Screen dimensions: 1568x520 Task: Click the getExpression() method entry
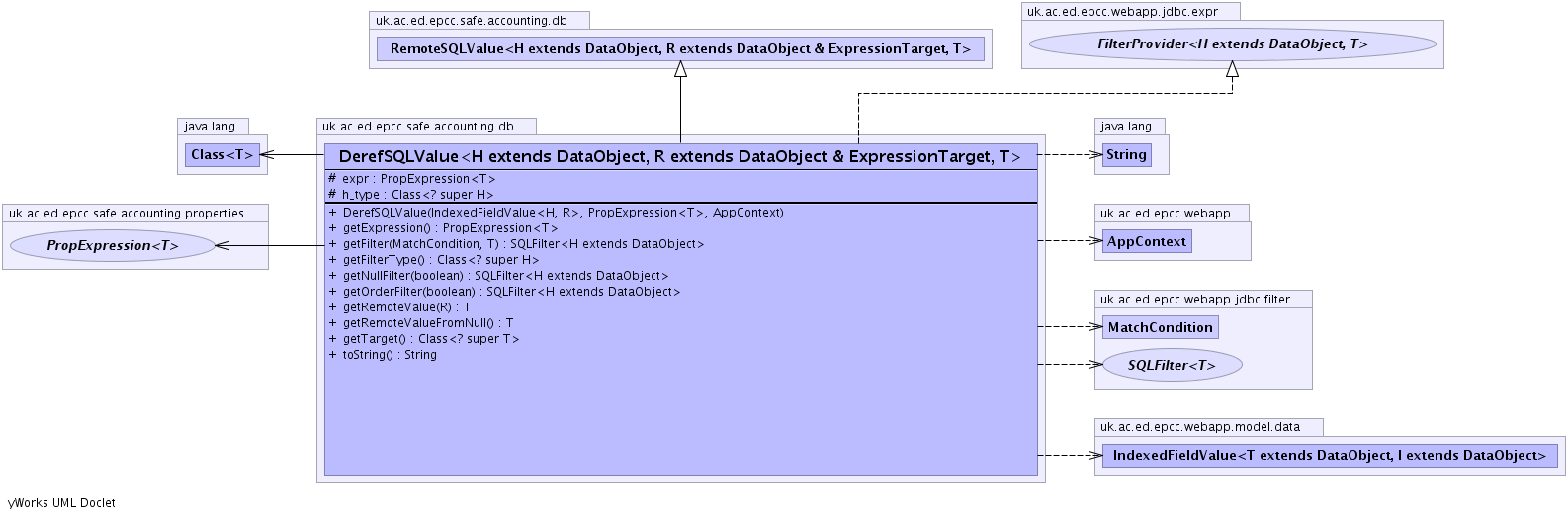[450, 228]
